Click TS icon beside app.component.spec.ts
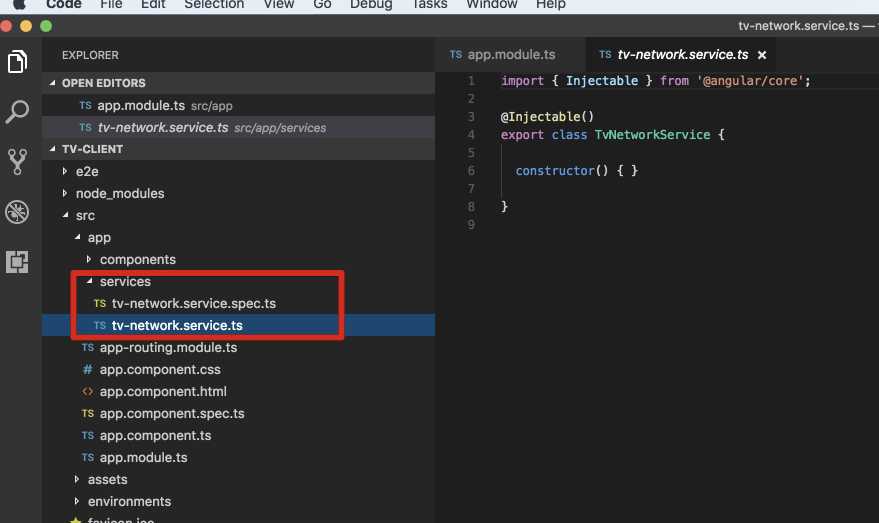This screenshot has height=523, width=879. (x=87, y=413)
